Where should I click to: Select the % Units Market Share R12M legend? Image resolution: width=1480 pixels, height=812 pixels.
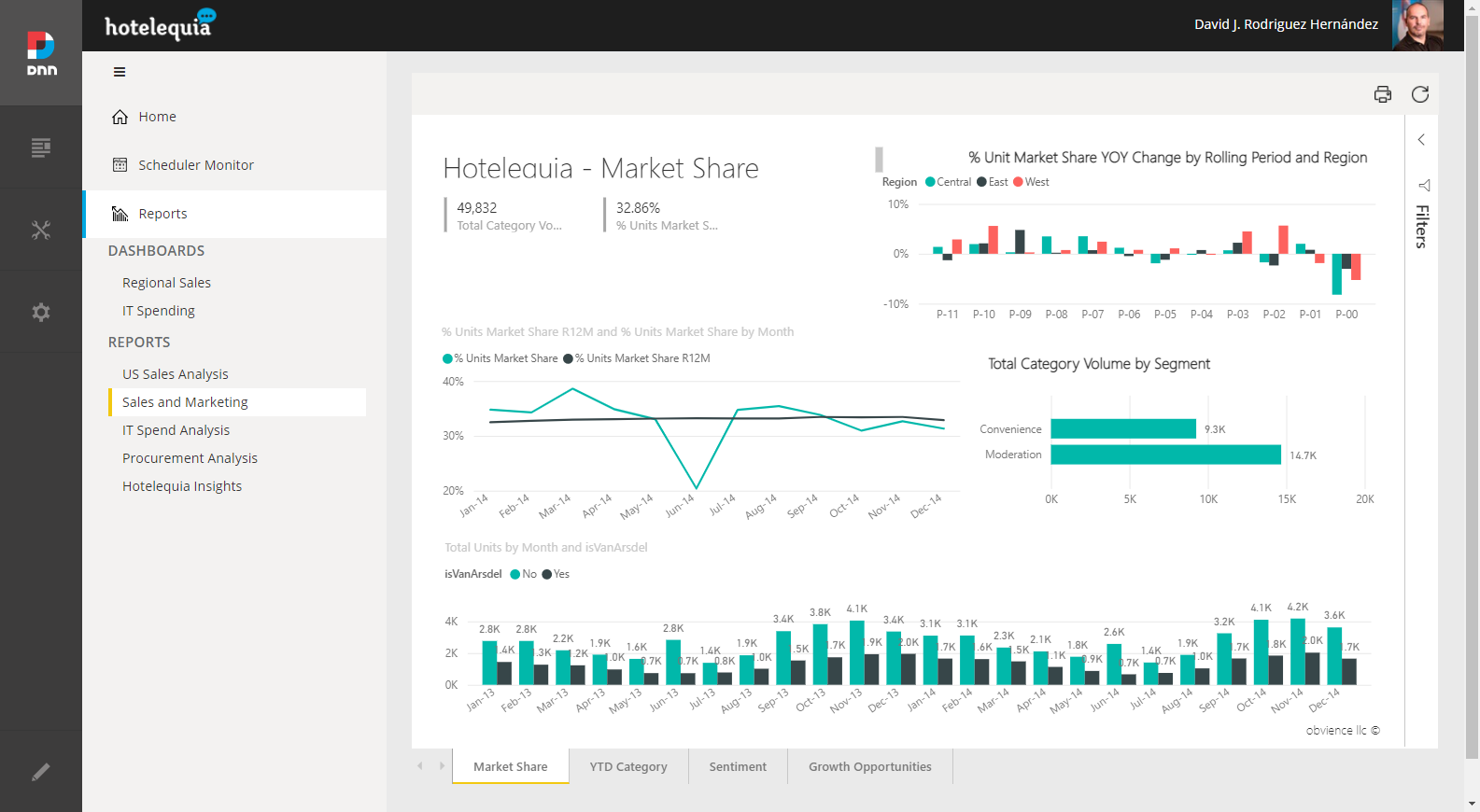tap(637, 358)
